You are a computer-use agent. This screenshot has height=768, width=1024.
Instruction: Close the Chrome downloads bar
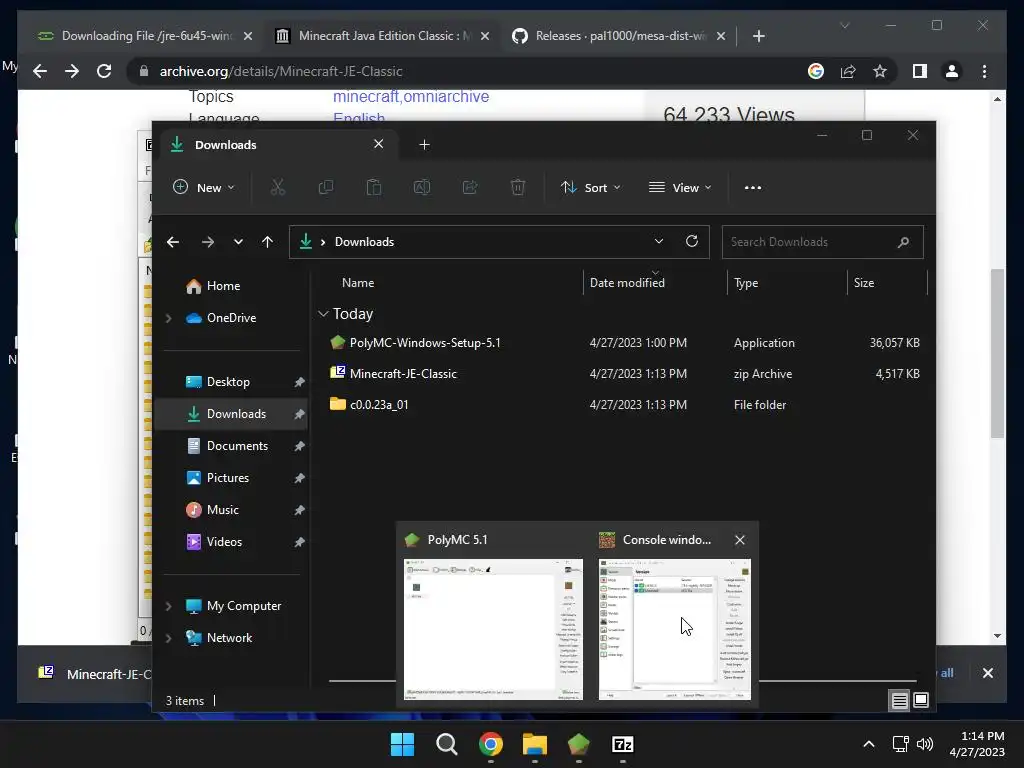click(x=987, y=673)
